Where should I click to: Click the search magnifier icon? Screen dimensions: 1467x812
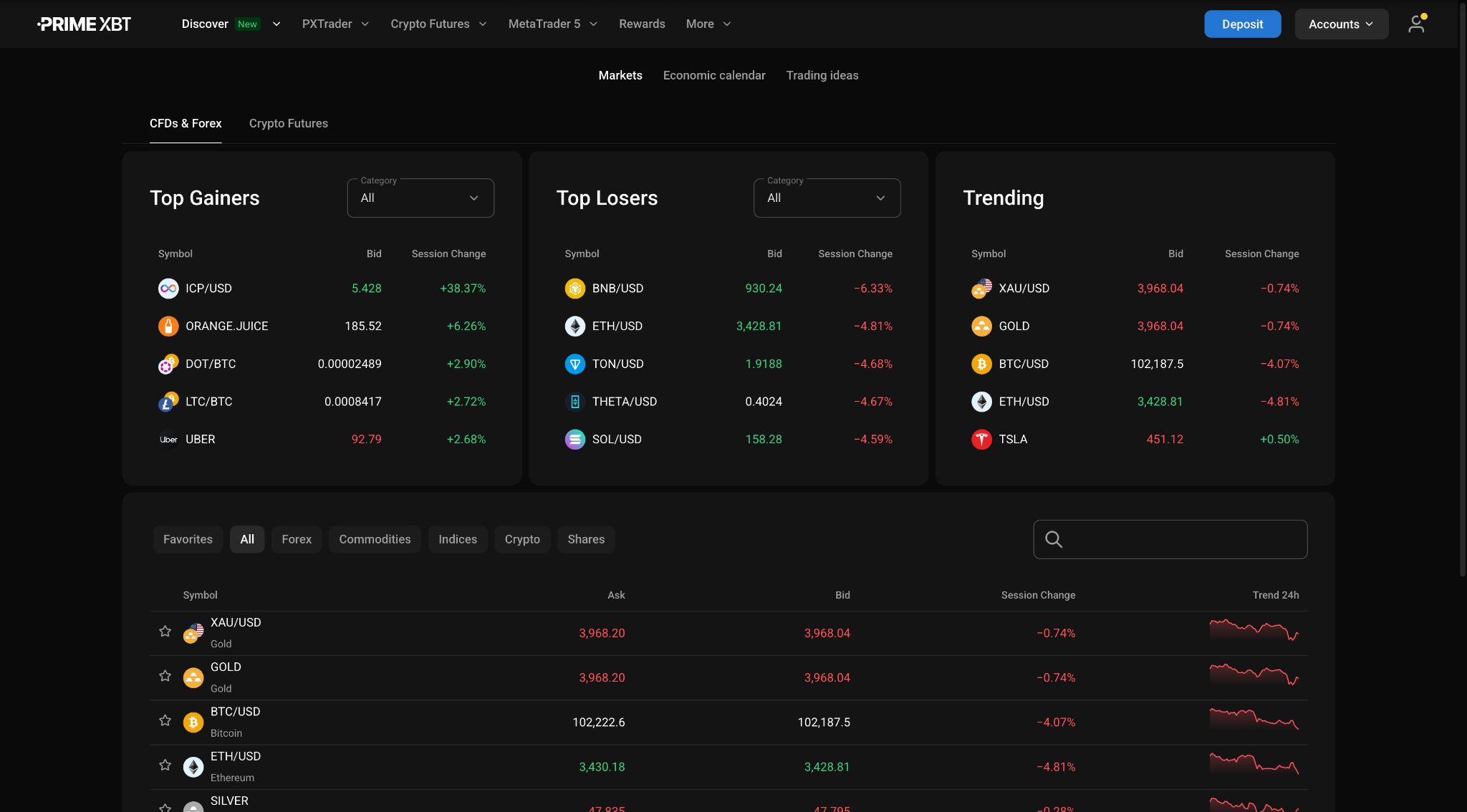click(1054, 539)
